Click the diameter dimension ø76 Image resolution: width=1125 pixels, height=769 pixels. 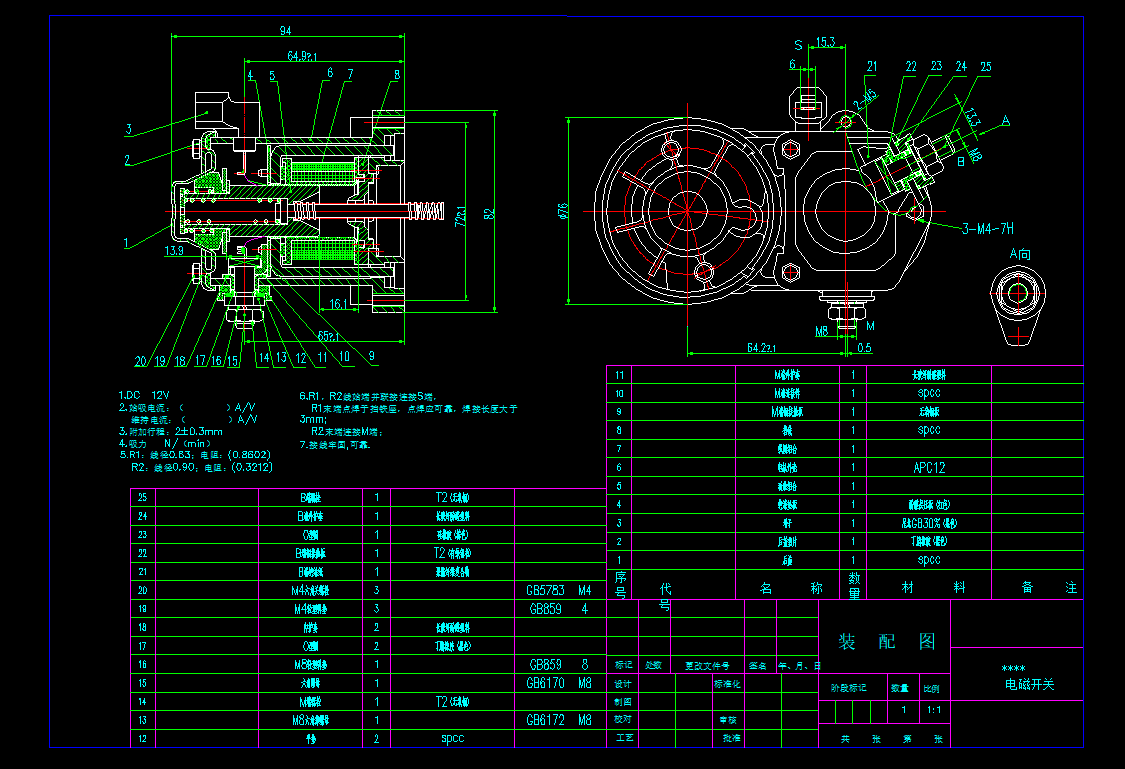(x=562, y=211)
